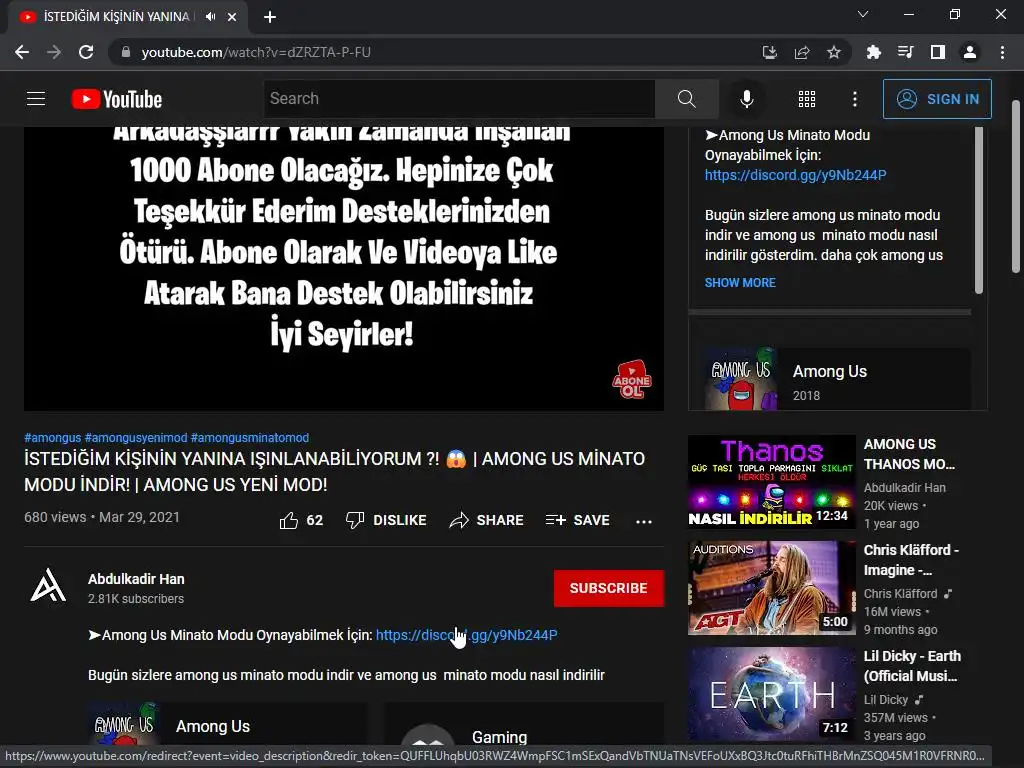Open the browser extensions puzzle icon
The height and width of the screenshot is (768, 1024).
(873, 52)
